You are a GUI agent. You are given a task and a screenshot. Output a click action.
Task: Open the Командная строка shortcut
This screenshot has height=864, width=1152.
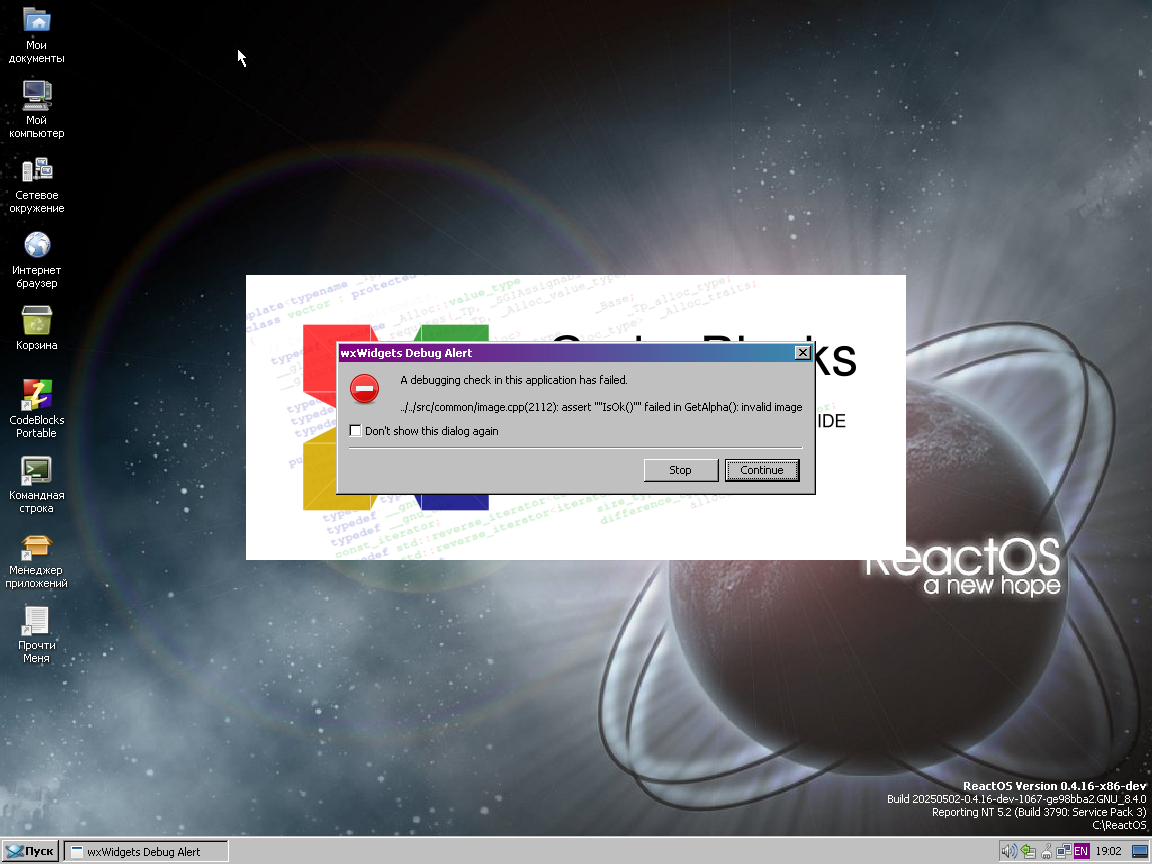click(x=36, y=484)
